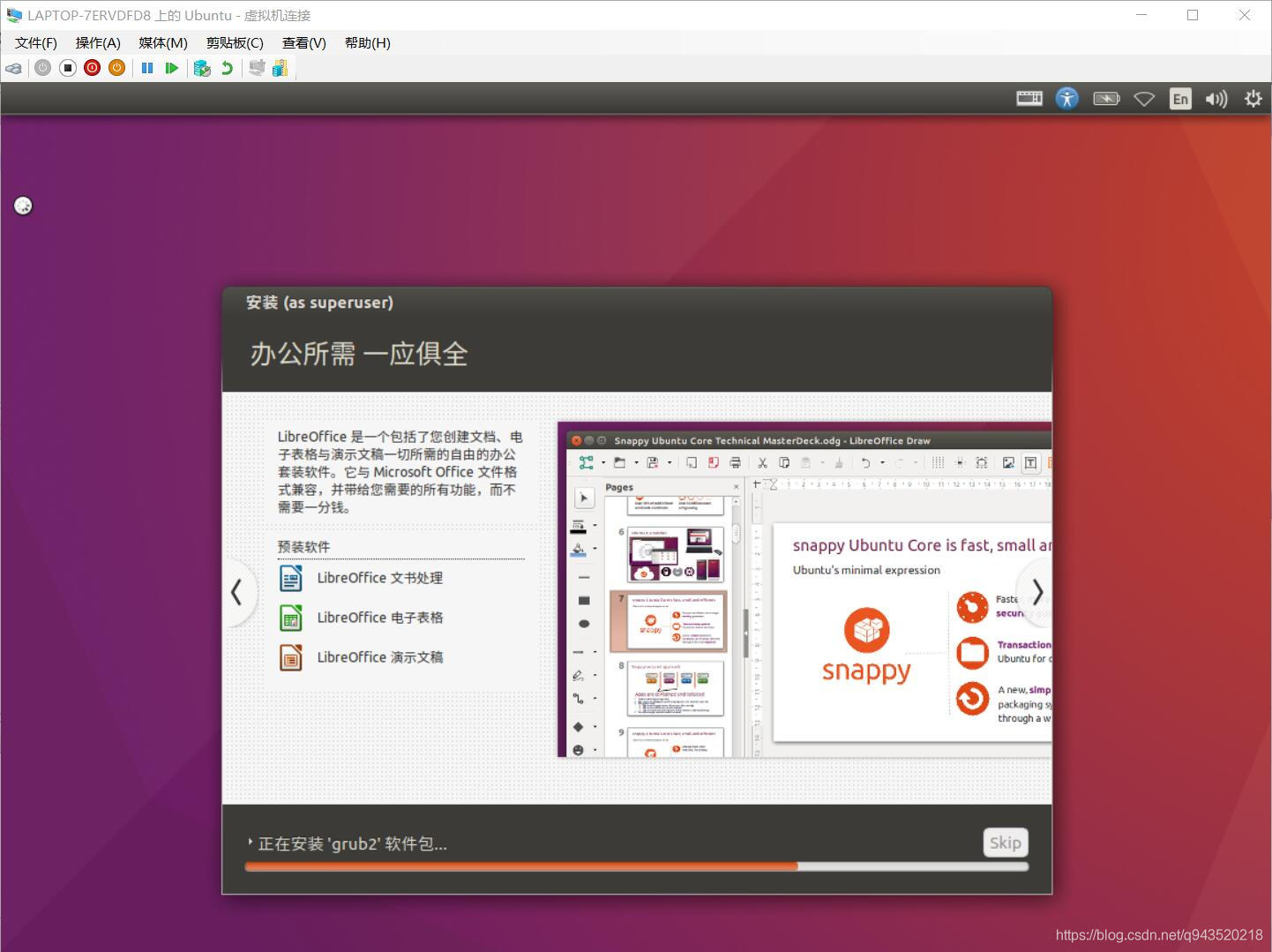Click the last toolbar icon with the ruler
Image resolution: width=1272 pixels, height=952 pixels.
pyautogui.click(x=280, y=68)
